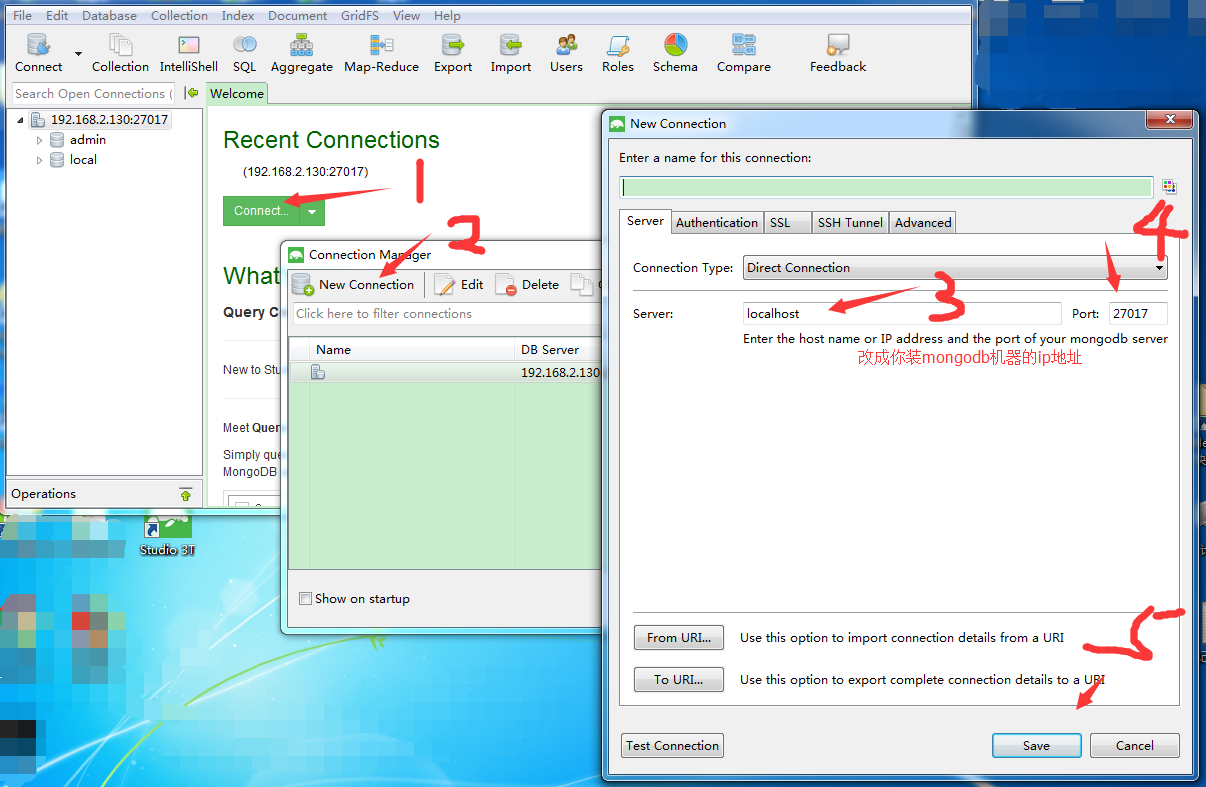
Task: Open the Users management tool
Action: (x=566, y=53)
